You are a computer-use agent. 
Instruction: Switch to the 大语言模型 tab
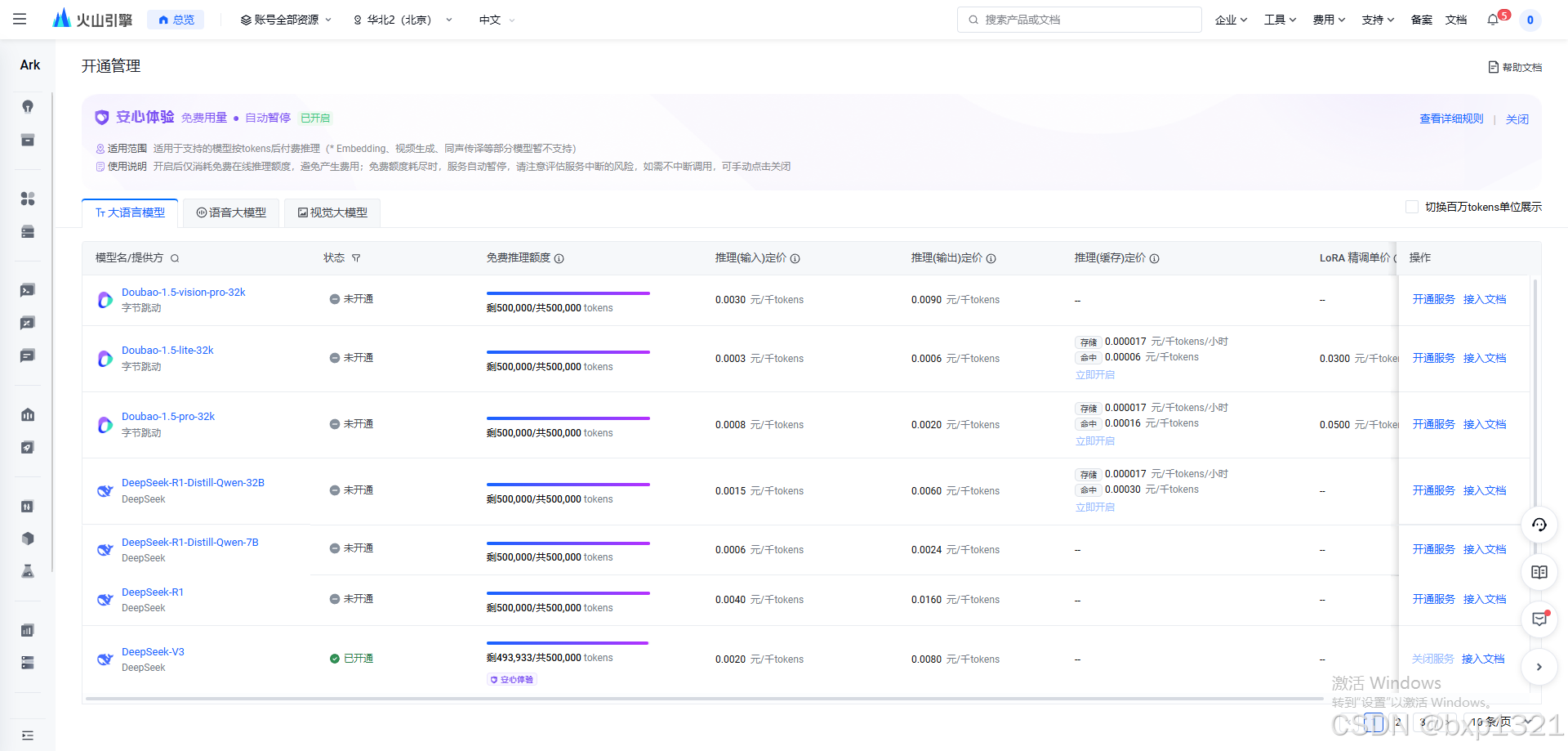(130, 212)
